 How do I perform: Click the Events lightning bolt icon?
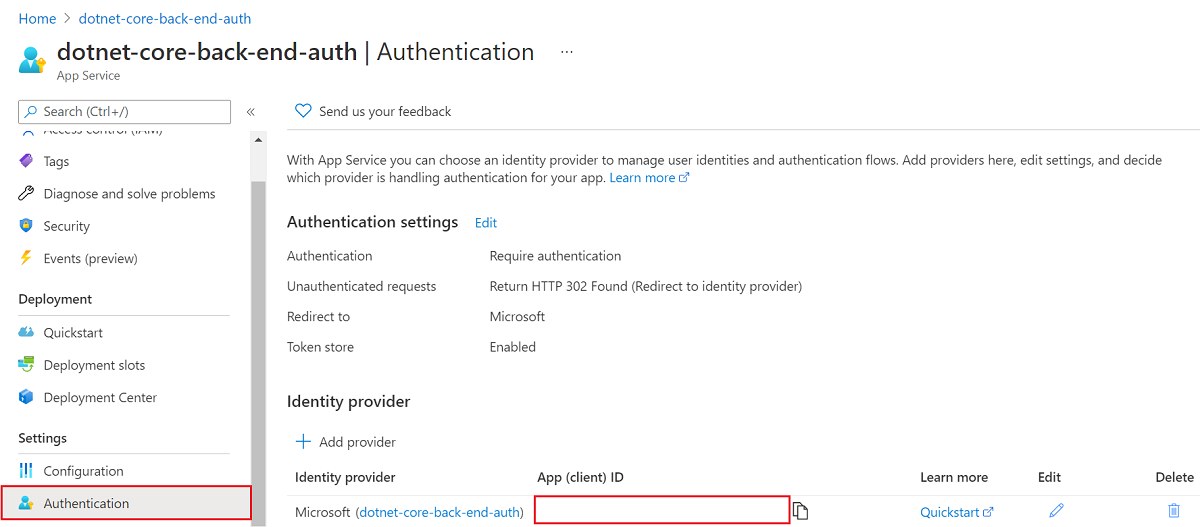point(26,258)
